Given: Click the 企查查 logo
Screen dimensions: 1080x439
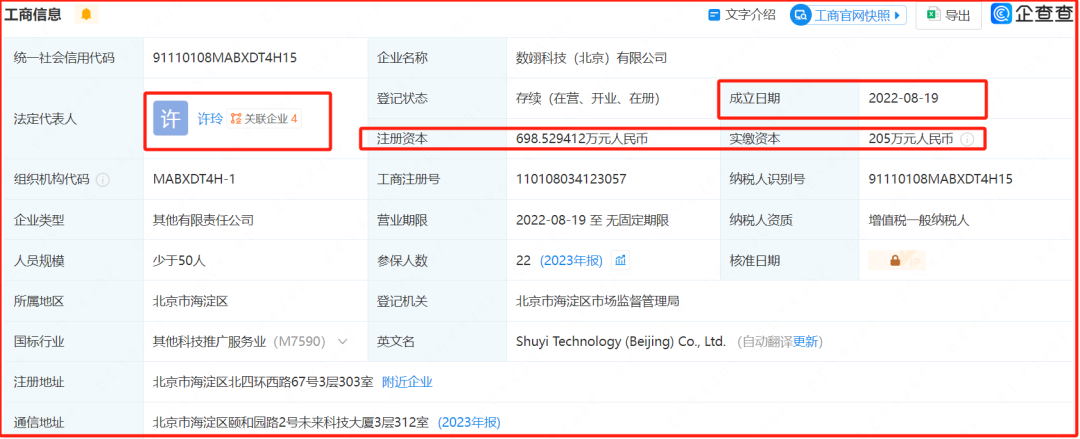Looking at the screenshot, I should [x=1032, y=14].
